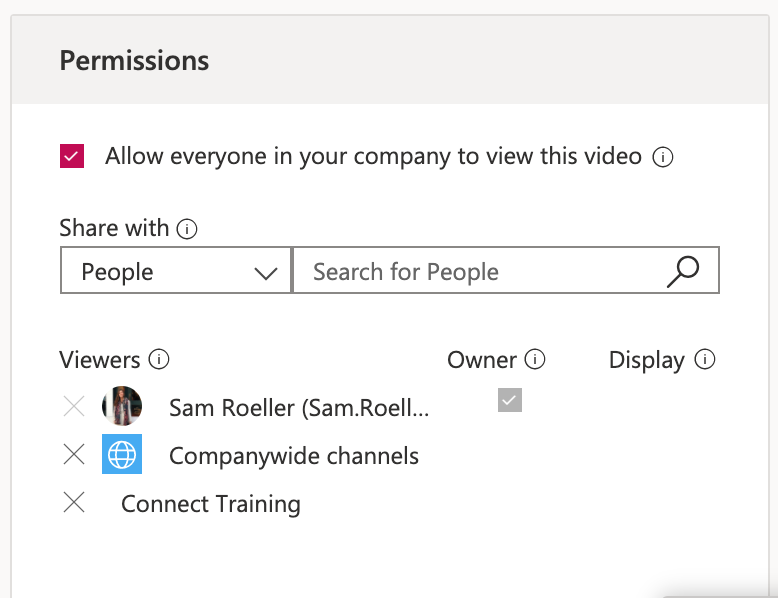Remove Sam Roeller from viewers

(x=74, y=406)
